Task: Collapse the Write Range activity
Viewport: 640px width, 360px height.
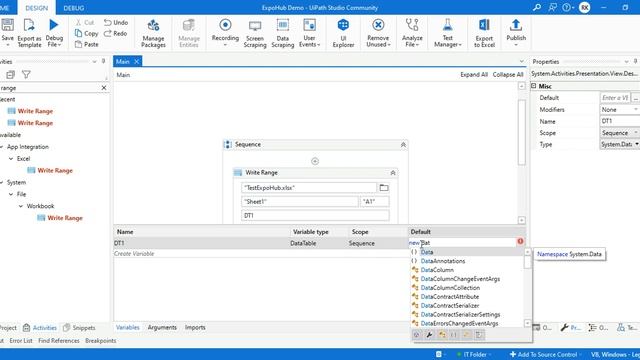Action: [393, 173]
